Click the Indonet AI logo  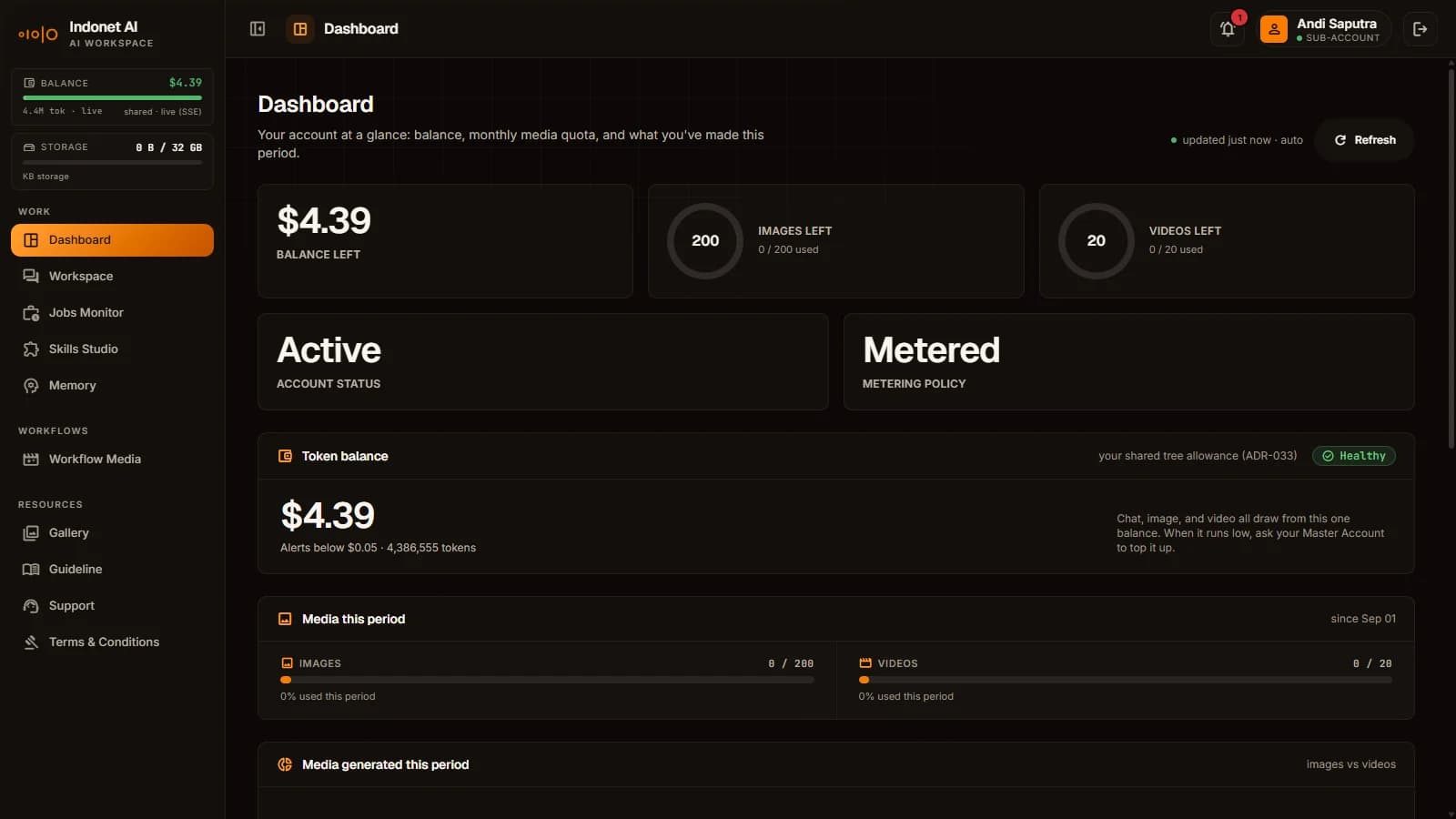[38, 35]
